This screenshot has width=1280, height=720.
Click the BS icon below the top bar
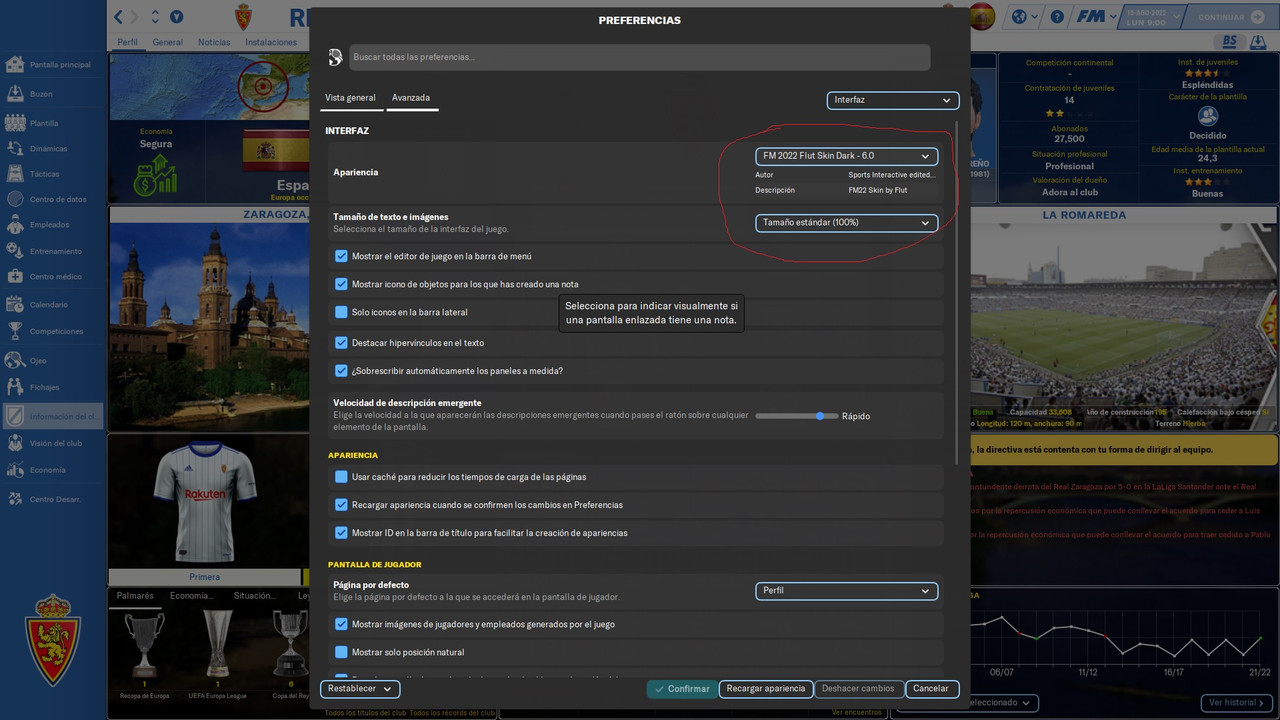click(1230, 41)
